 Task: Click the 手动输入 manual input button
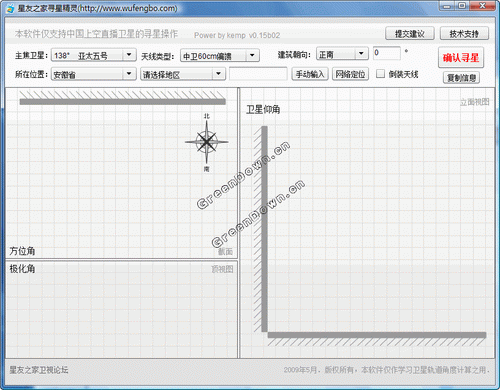(310, 74)
